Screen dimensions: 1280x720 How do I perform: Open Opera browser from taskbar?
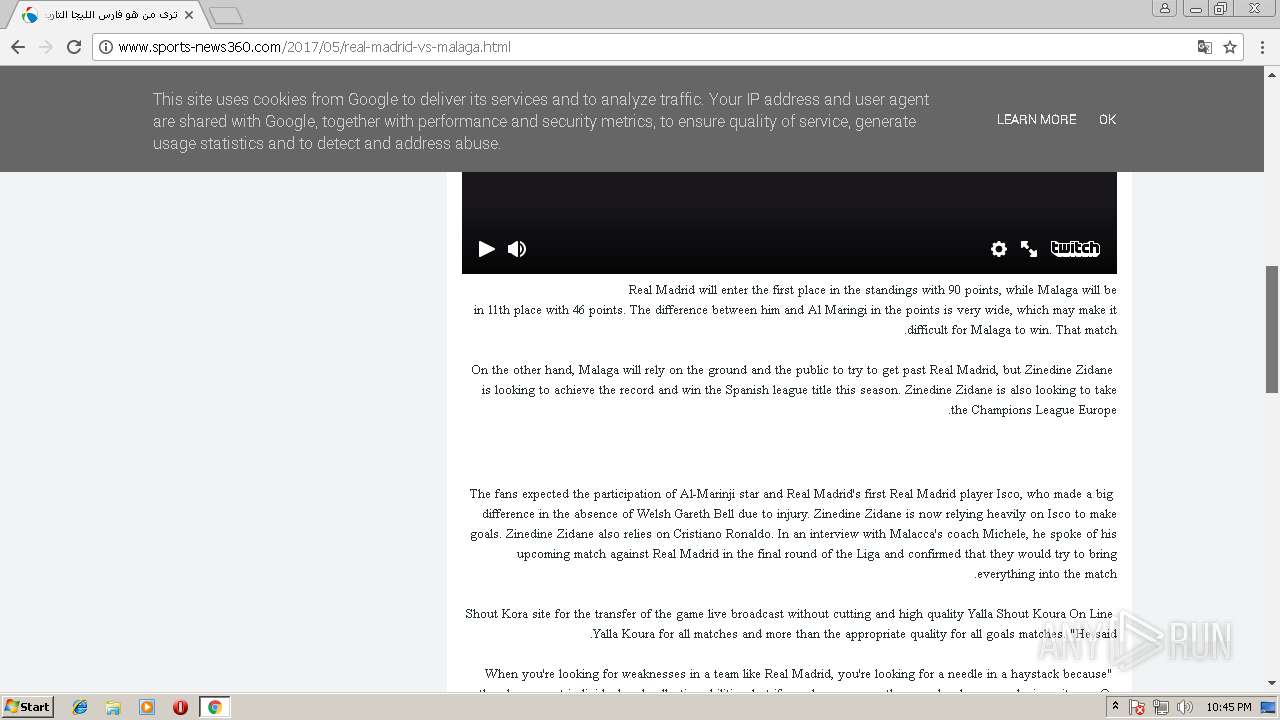tap(180, 707)
